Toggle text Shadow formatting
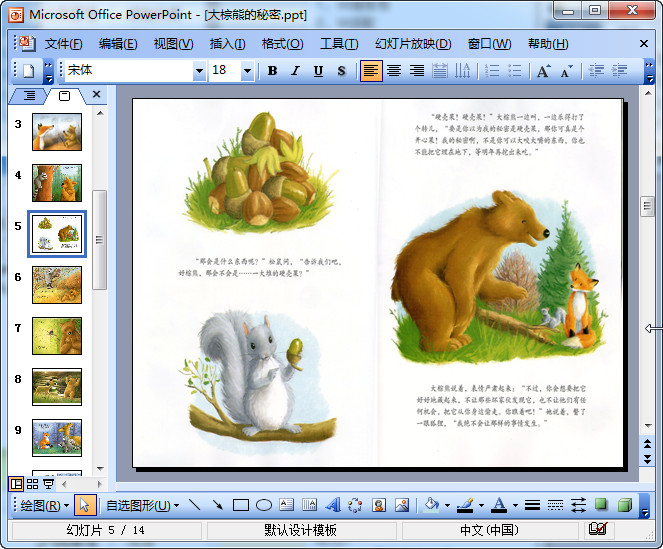 click(341, 71)
